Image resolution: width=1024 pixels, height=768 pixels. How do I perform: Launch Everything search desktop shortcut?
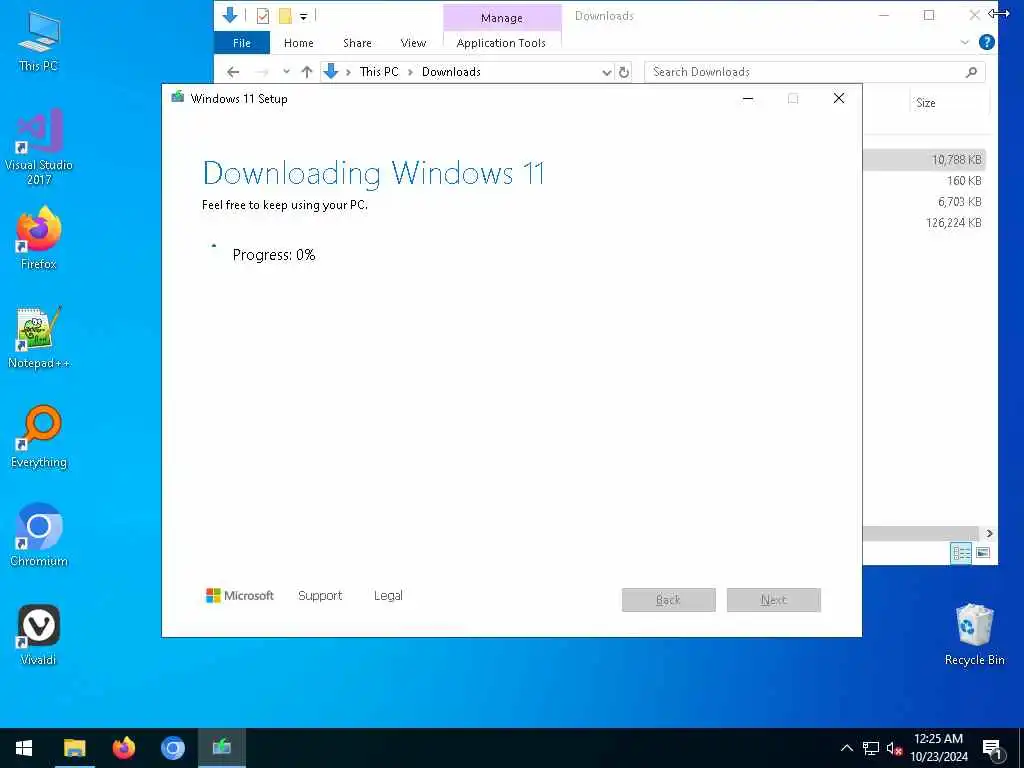39,436
